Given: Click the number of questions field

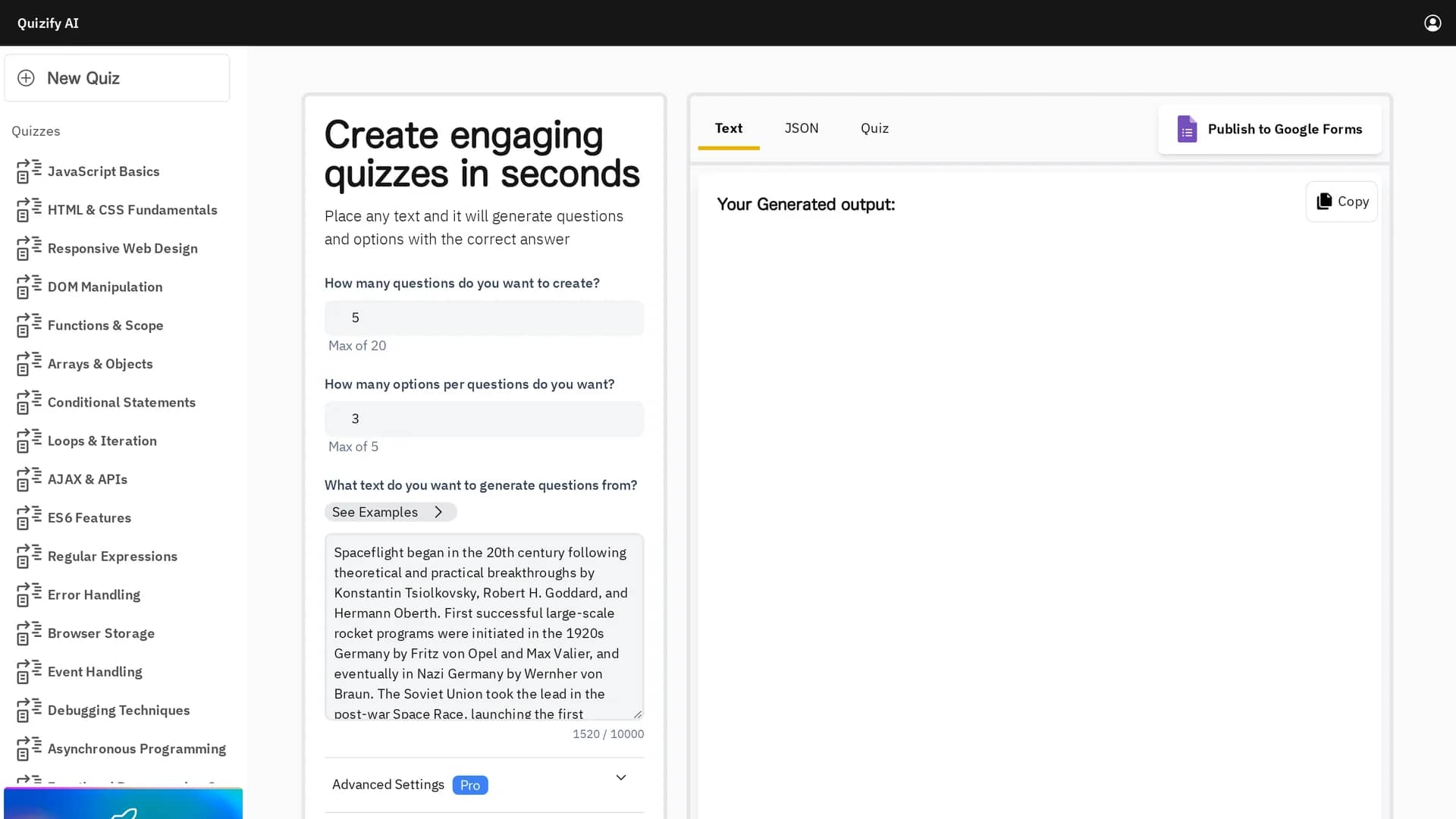Looking at the screenshot, I should coord(484,318).
